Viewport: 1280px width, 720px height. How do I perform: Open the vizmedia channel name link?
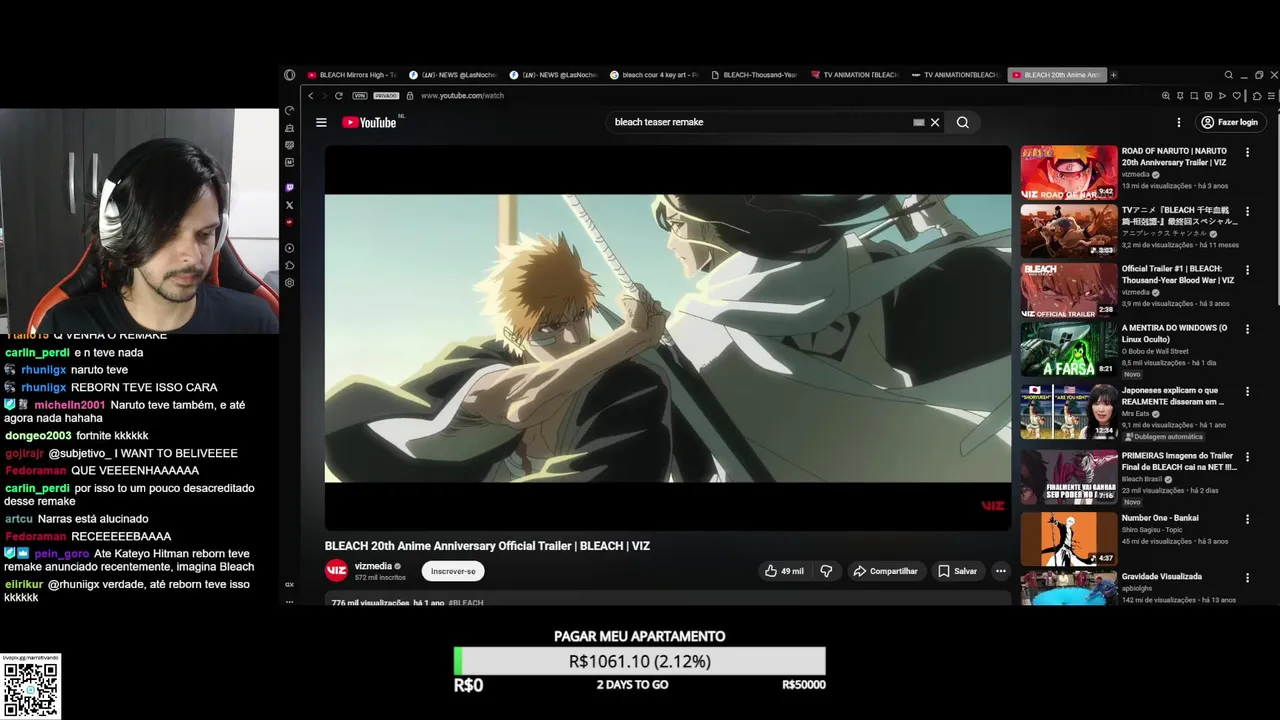click(373, 566)
